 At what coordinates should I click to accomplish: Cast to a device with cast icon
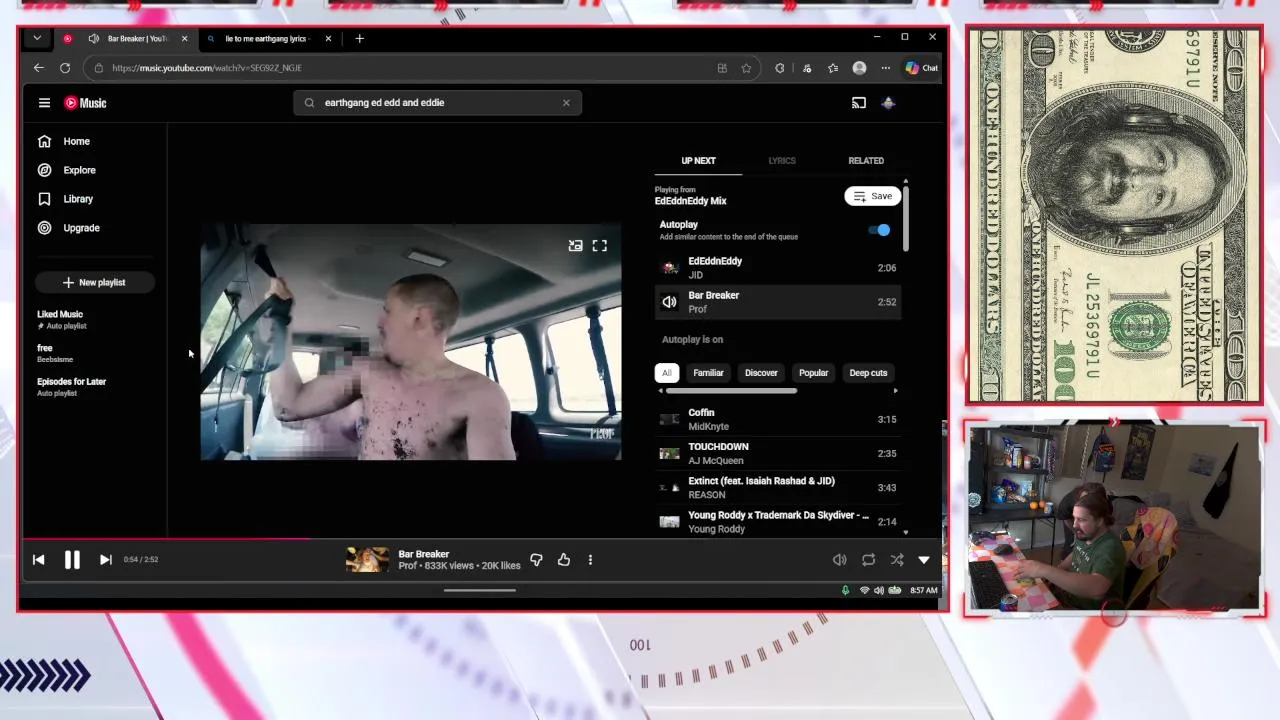858,103
